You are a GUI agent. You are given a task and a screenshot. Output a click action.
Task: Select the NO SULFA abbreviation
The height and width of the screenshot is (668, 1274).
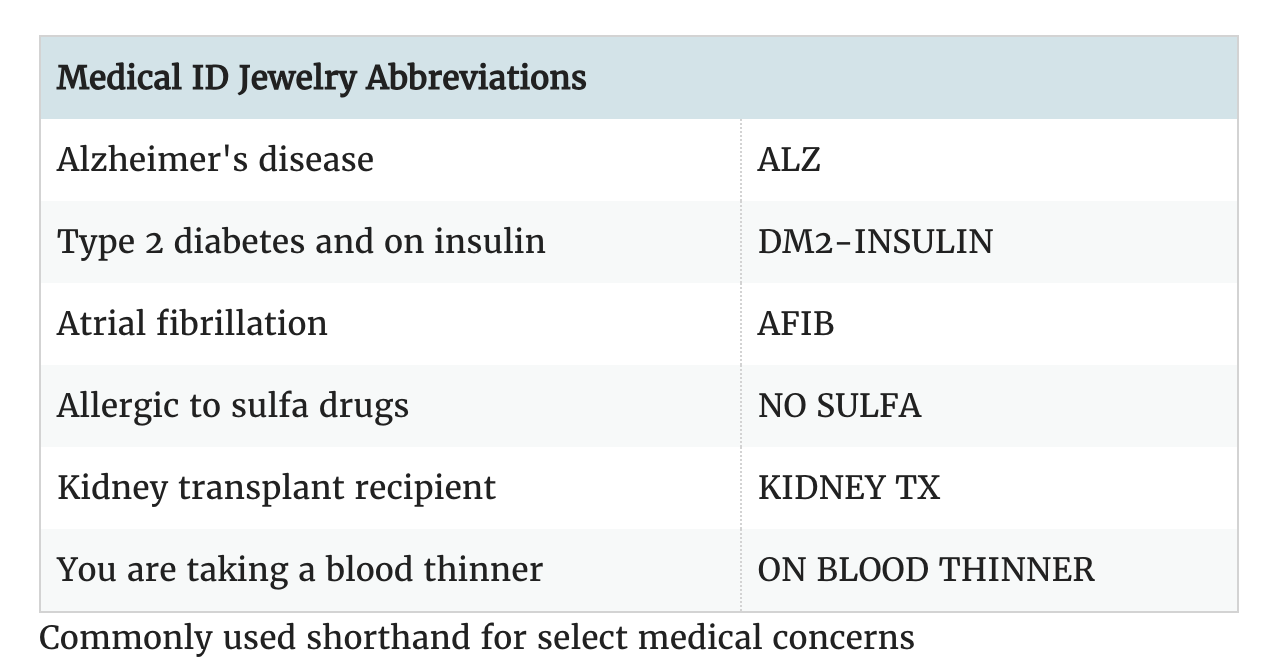(839, 406)
